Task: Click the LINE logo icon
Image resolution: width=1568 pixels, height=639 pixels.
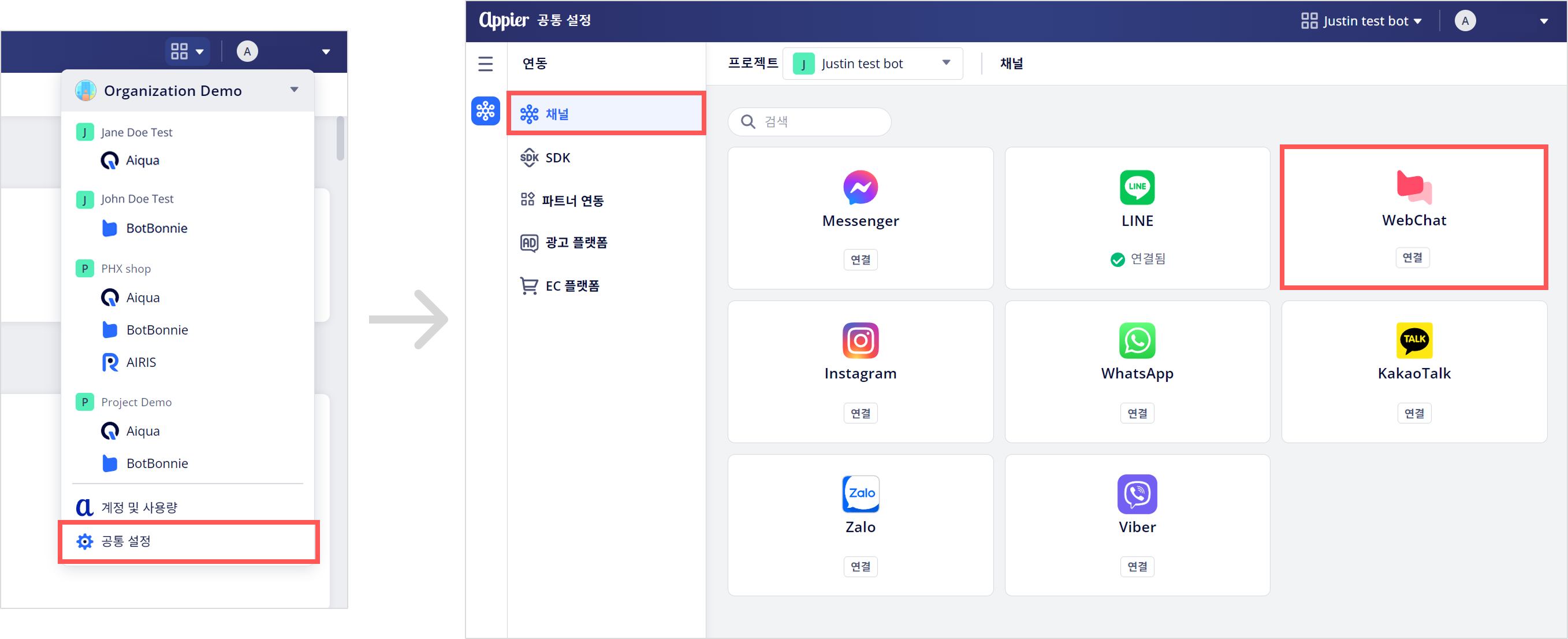Action: click(1137, 187)
